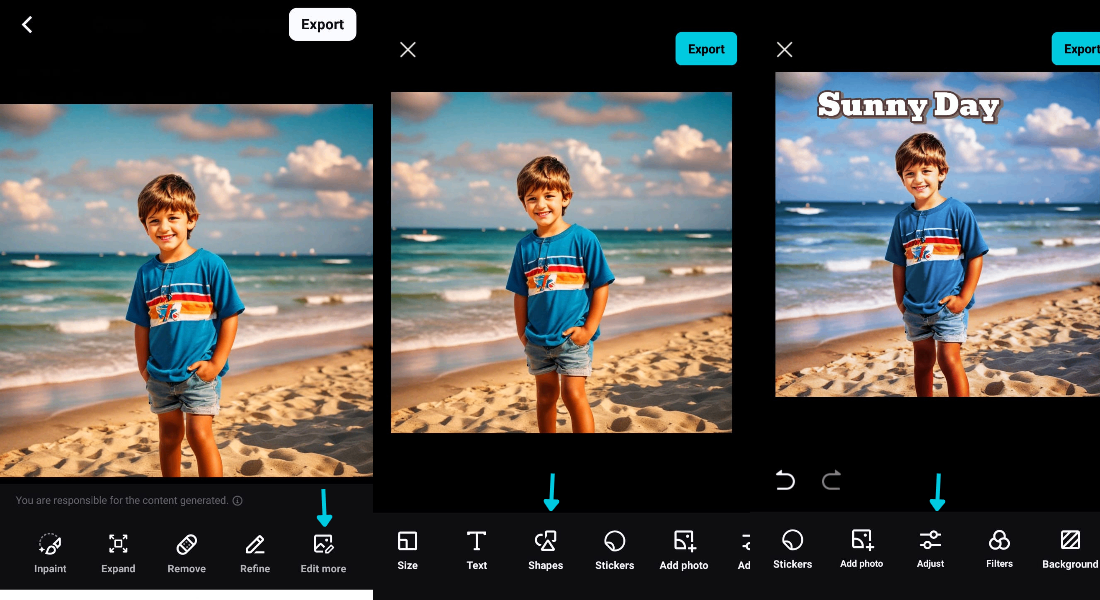Close the middle editor with X
Image resolution: width=1100 pixels, height=600 pixels.
[x=408, y=49]
